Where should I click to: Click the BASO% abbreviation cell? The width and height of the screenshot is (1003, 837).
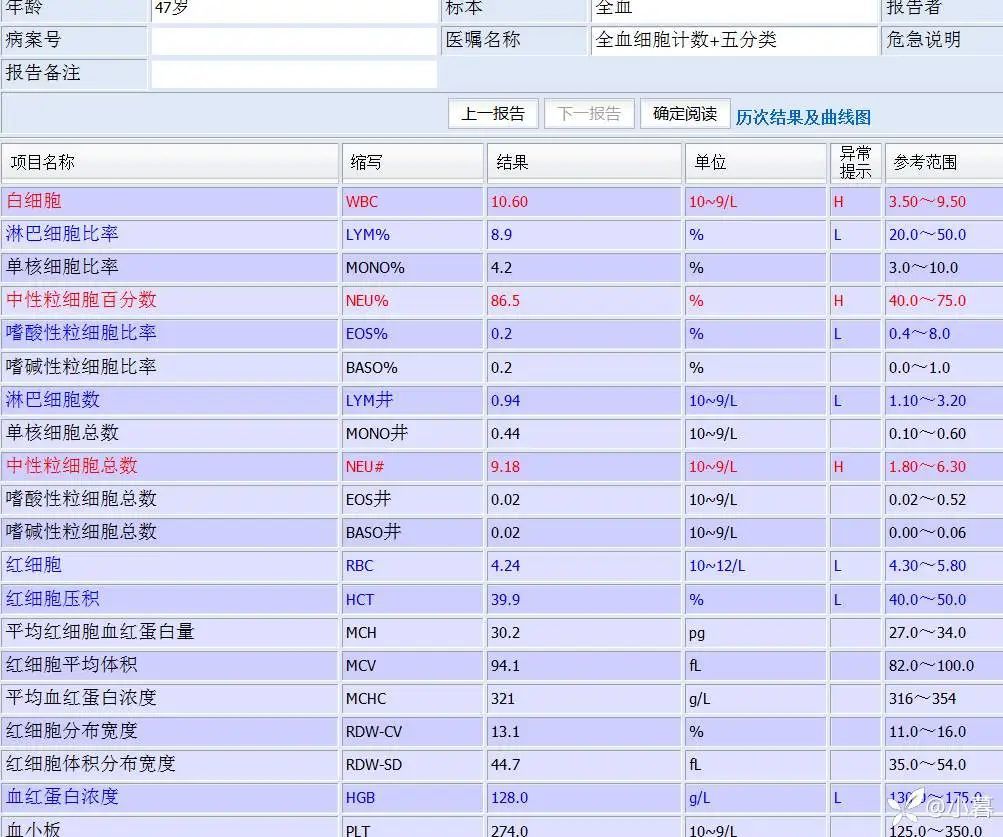[x=413, y=368]
